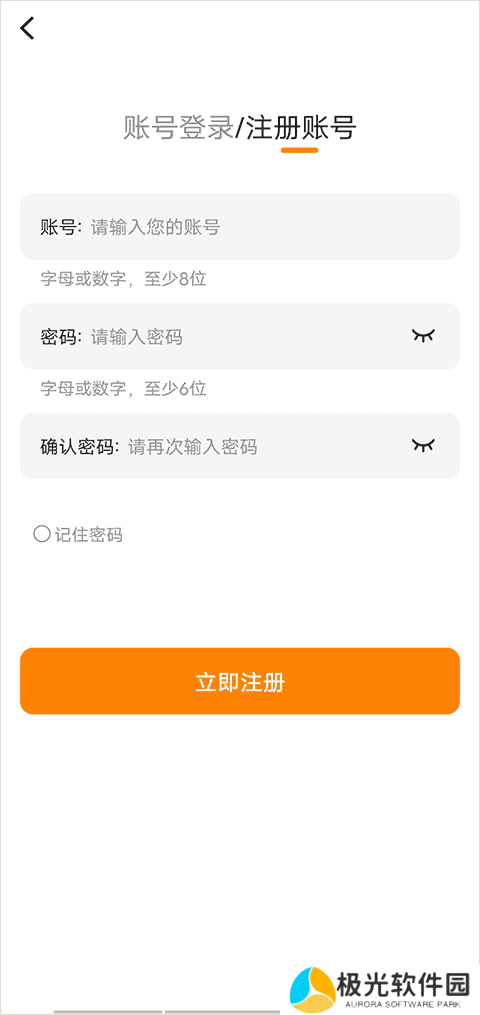Tap the left gray gesture bar at the bottom

108,1011
